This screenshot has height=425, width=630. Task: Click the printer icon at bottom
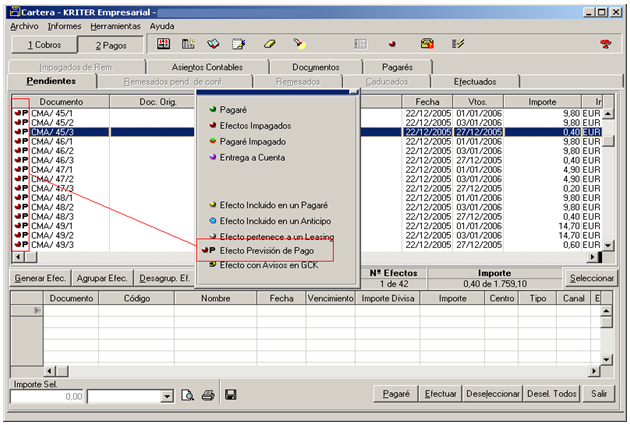tap(208, 395)
